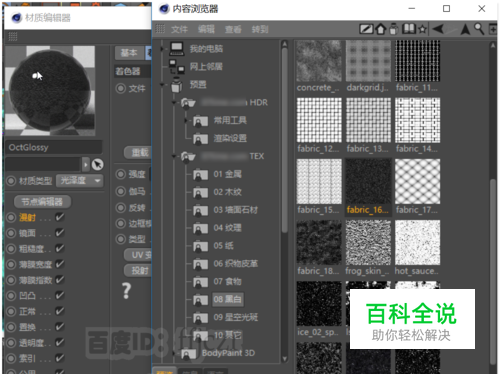Toggle the 透明度 channel checkbox
The height and width of the screenshot is (374, 500).
(x=60, y=342)
